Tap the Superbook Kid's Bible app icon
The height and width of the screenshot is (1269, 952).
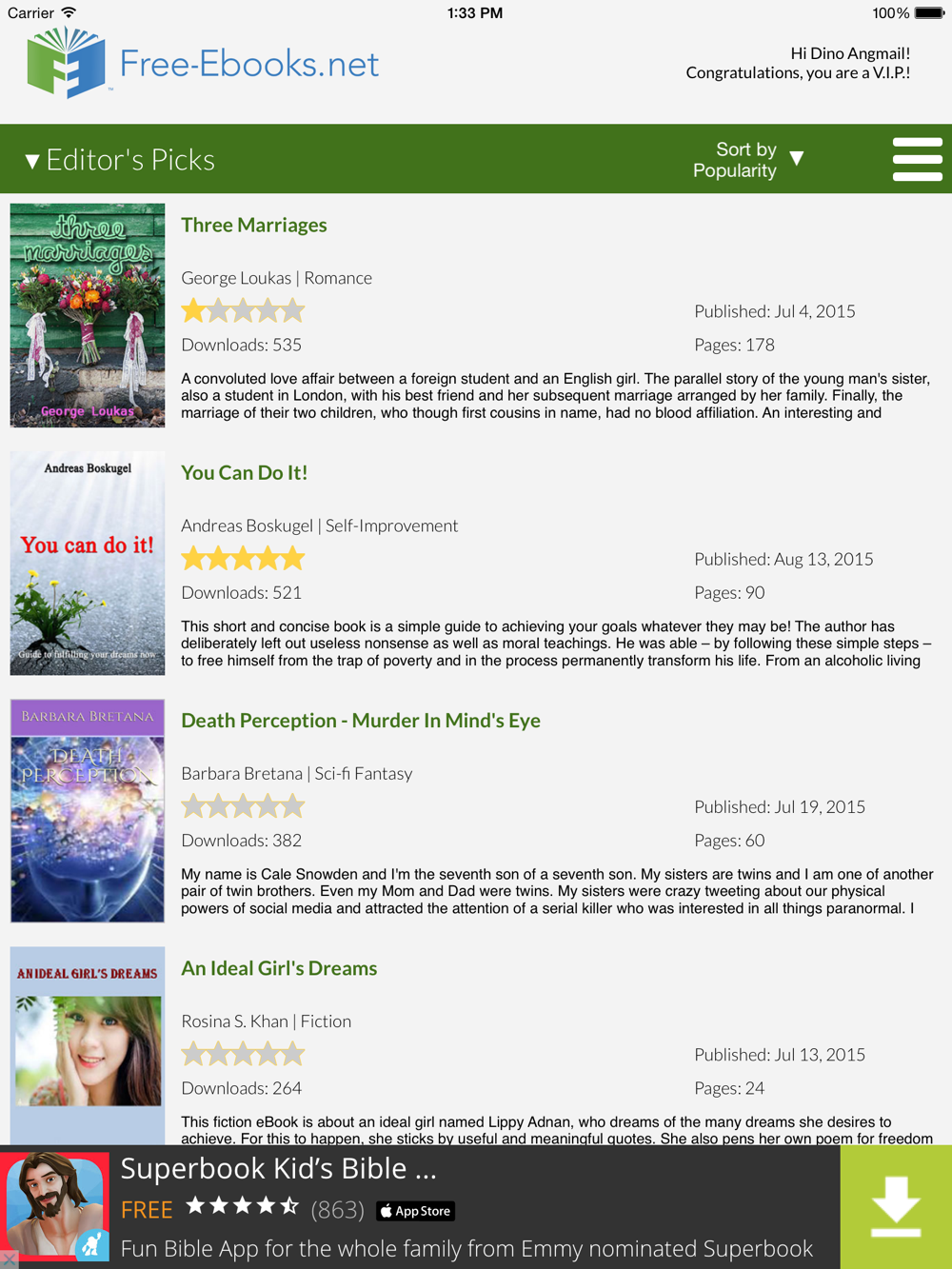(56, 1205)
